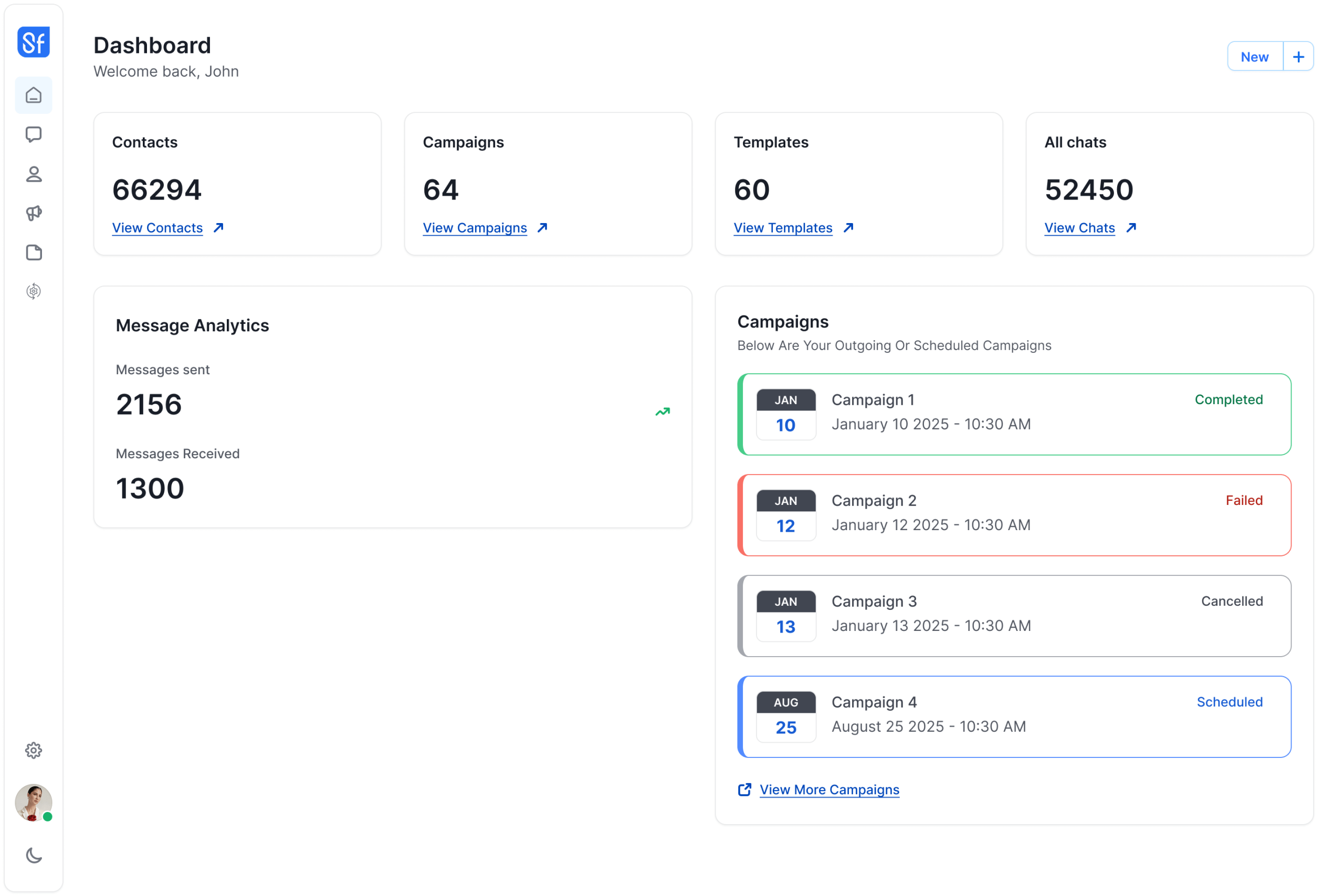Open templates using the document icon

[x=33, y=252]
